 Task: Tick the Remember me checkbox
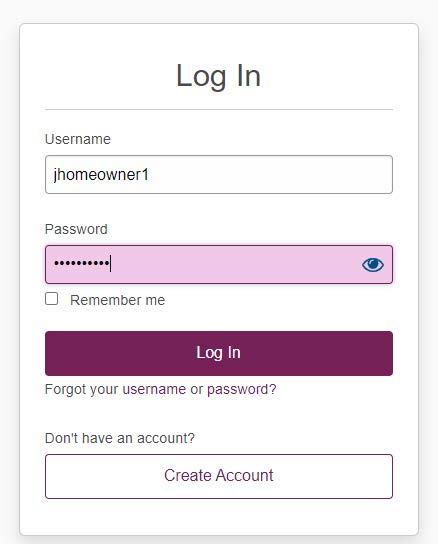coord(52,299)
